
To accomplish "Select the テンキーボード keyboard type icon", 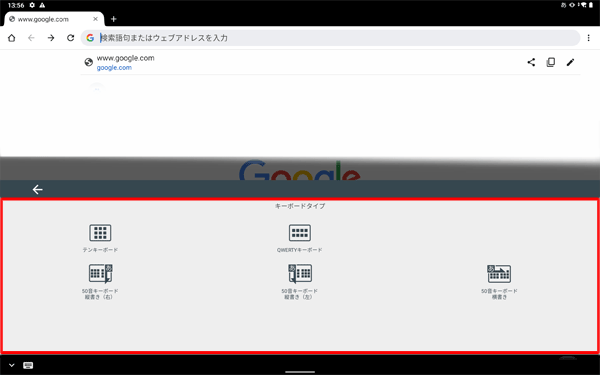I will tap(100, 233).
